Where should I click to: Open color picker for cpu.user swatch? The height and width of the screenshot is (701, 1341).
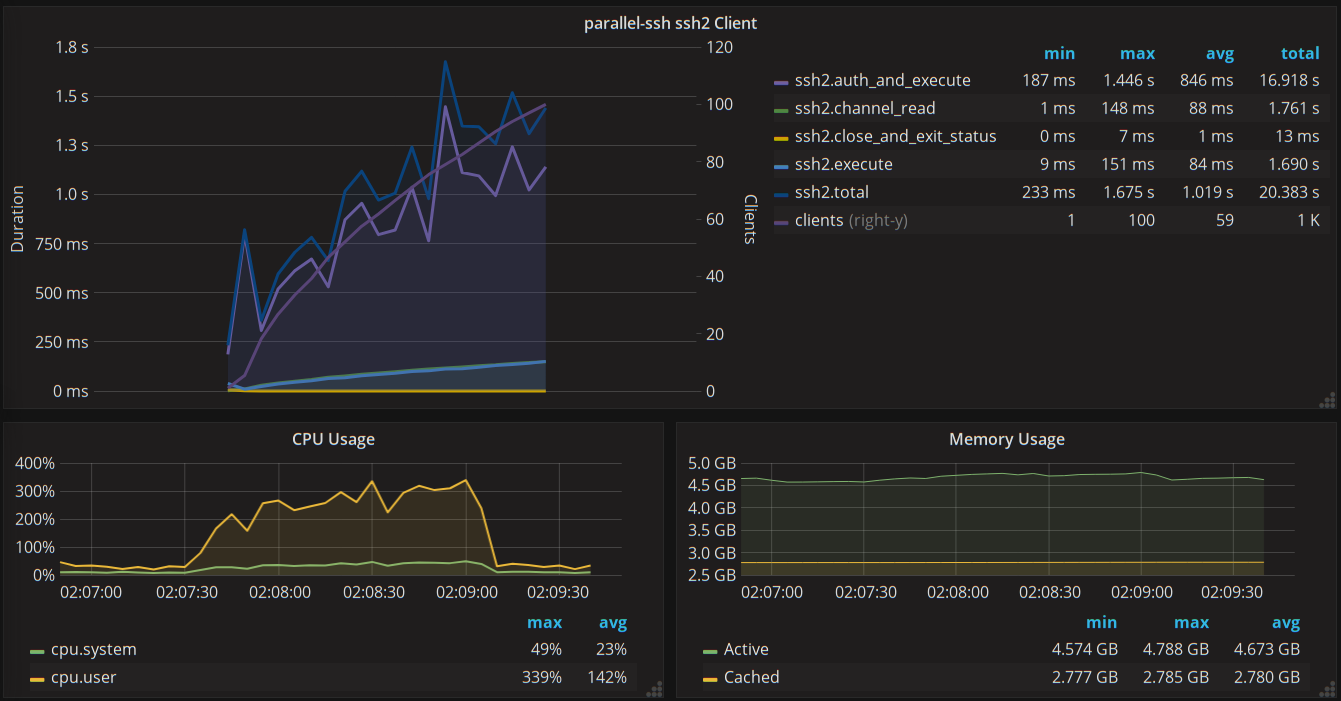tap(38, 678)
